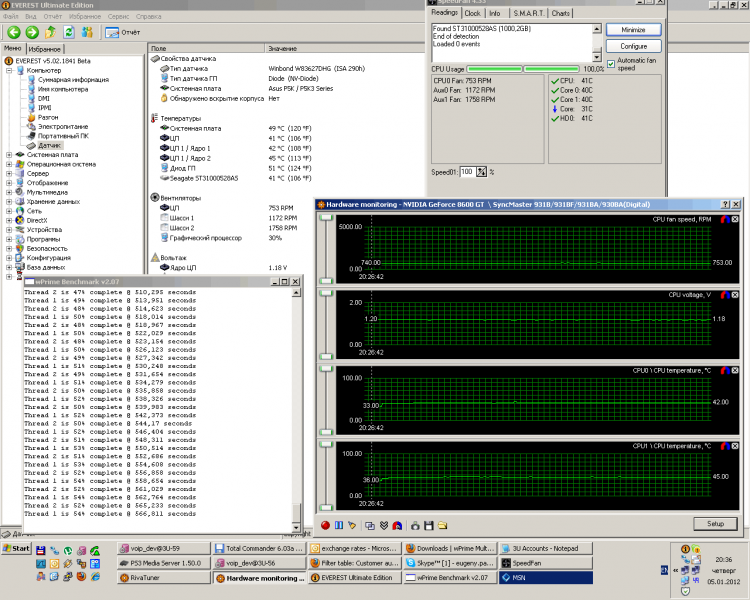Toggle the magnet icon on CPU1 temperature graph
Viewport: 750px width, 600px height.
click(x=725, y=446)
